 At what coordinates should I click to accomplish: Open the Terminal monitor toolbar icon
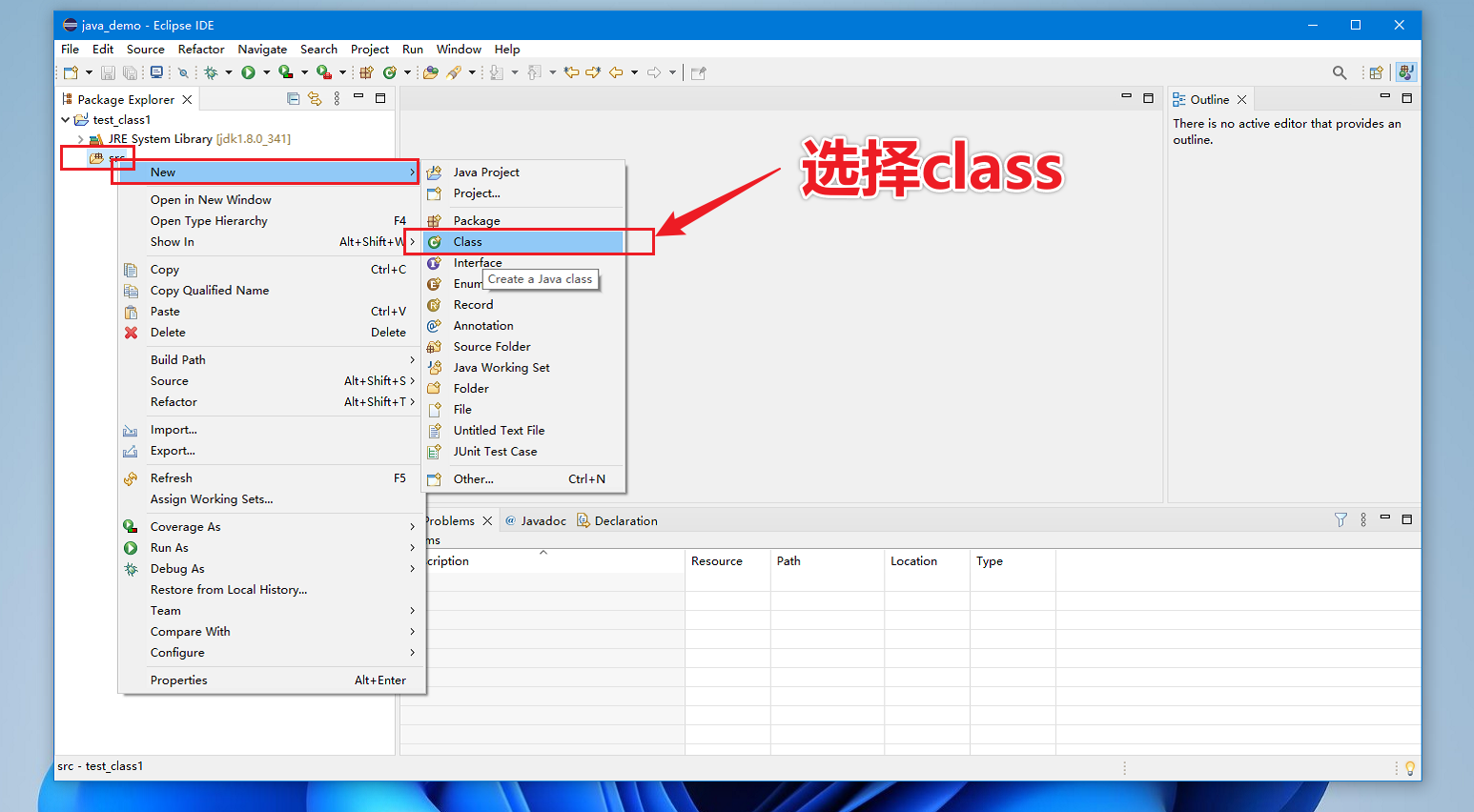tap(156, 72)
